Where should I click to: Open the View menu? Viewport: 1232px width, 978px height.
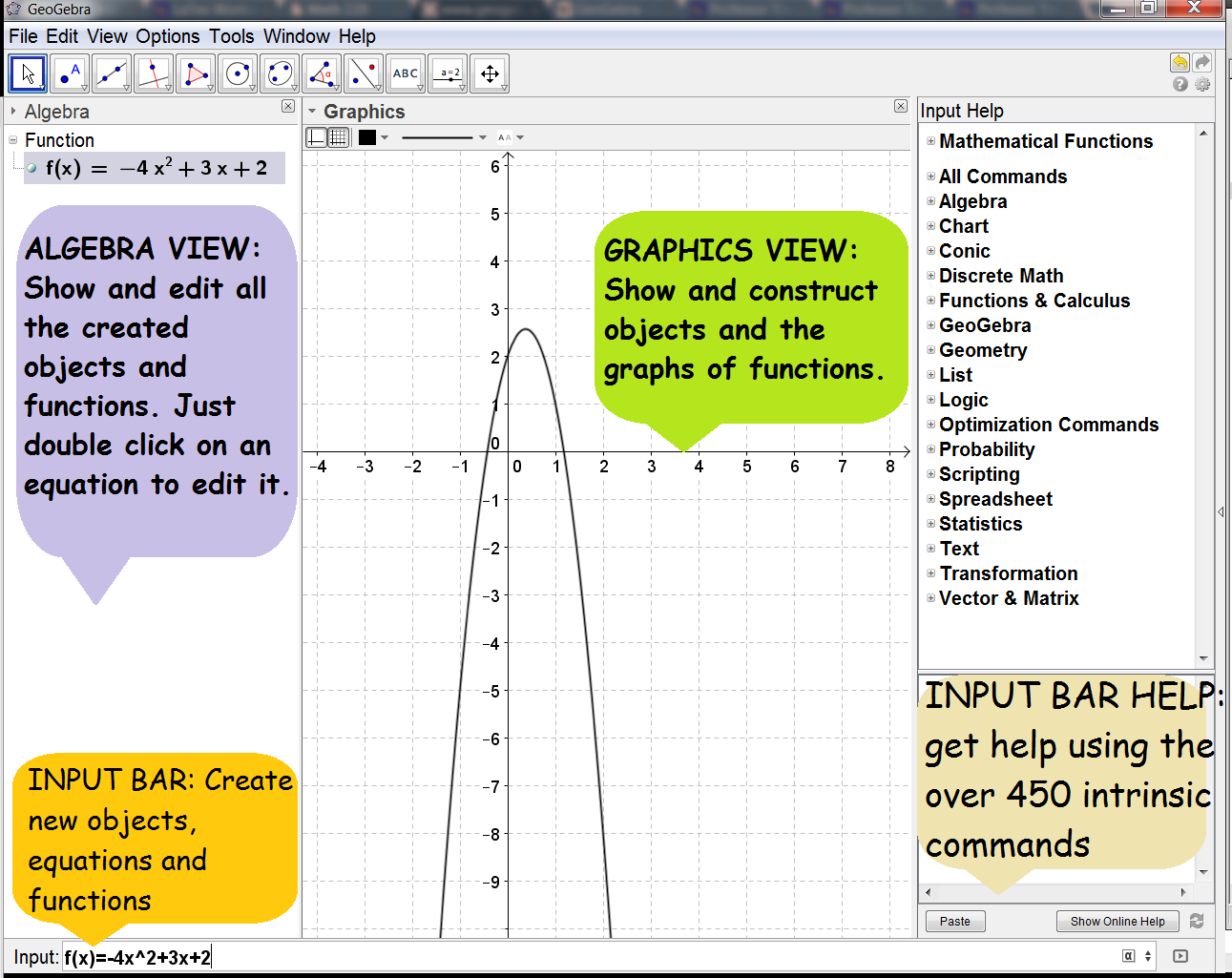[x=107, y=36]
